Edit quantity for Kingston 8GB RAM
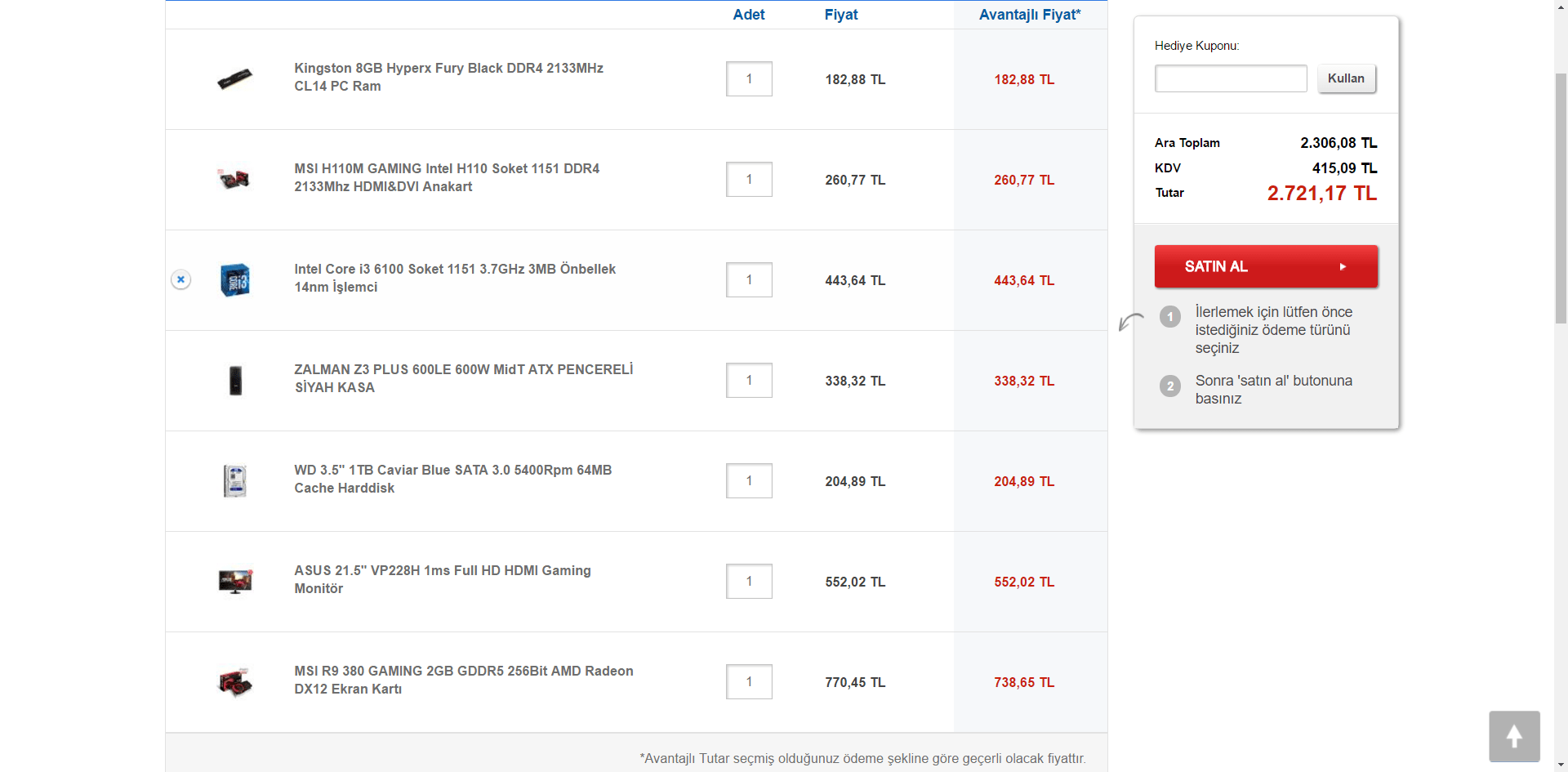This screenshot has width=1568, height=772. click(749, 79)
